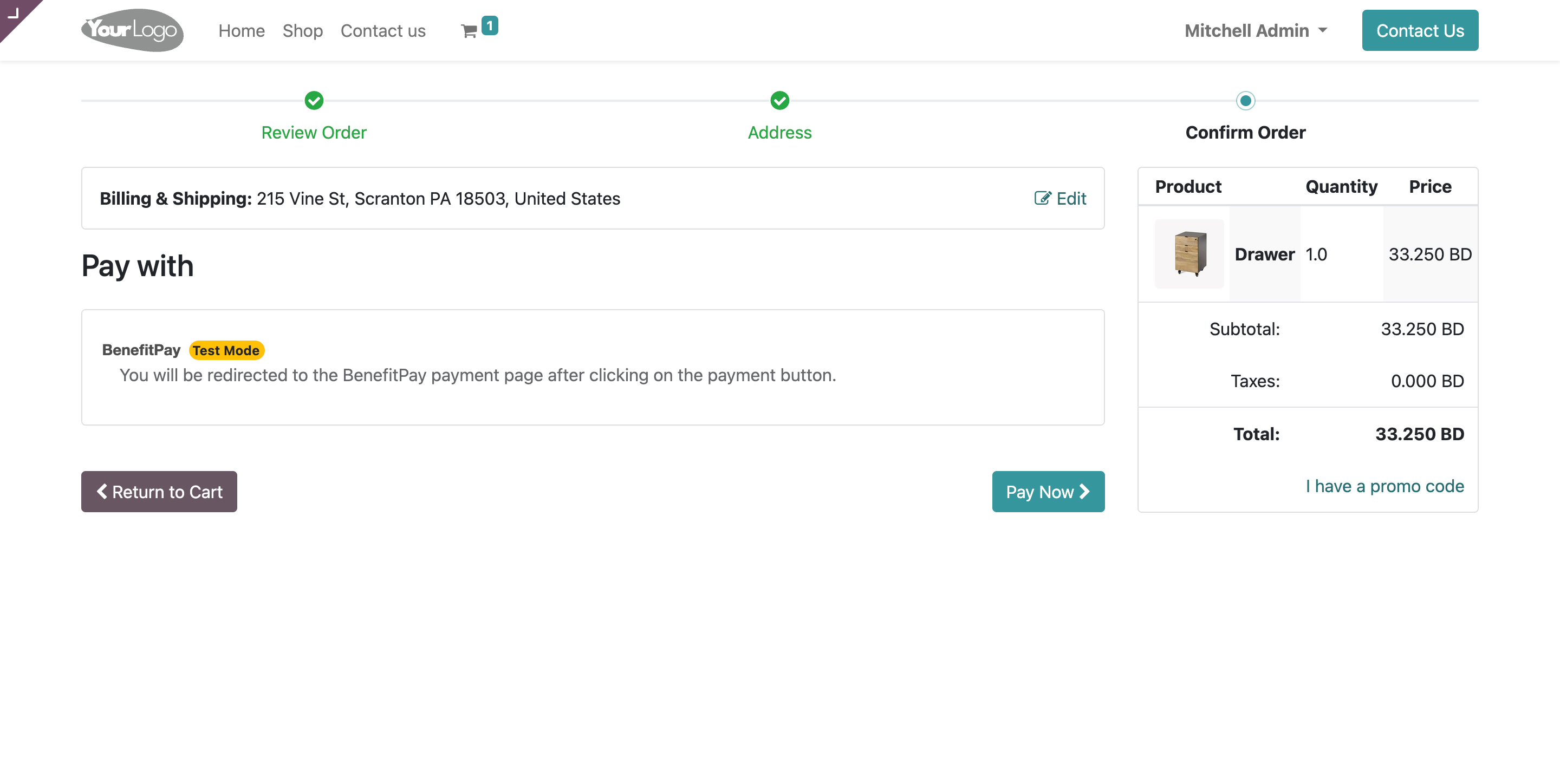
Task: Click the purple corner editor toggle icon
Action: point(14,14)
